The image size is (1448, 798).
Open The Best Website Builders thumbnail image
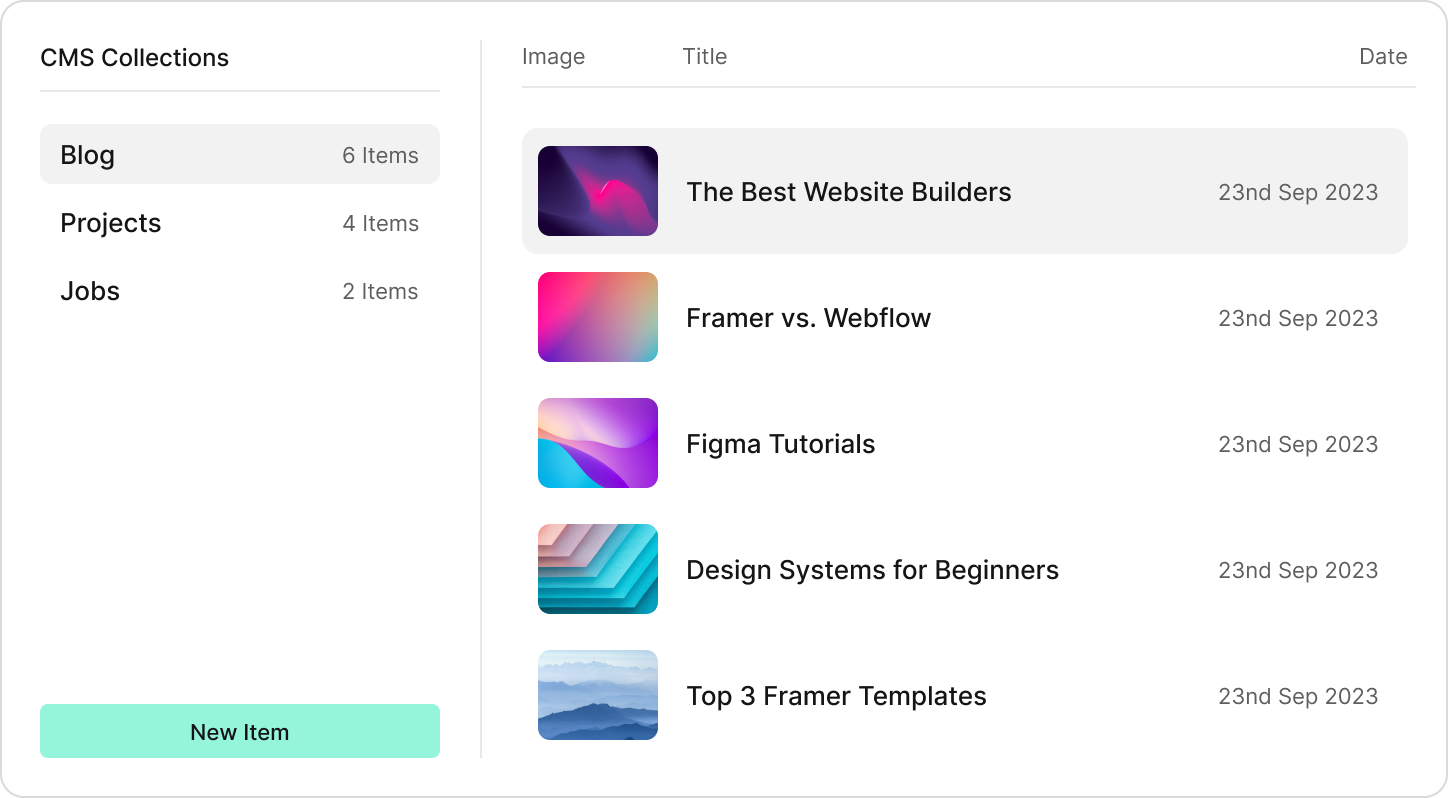point(598,191)
